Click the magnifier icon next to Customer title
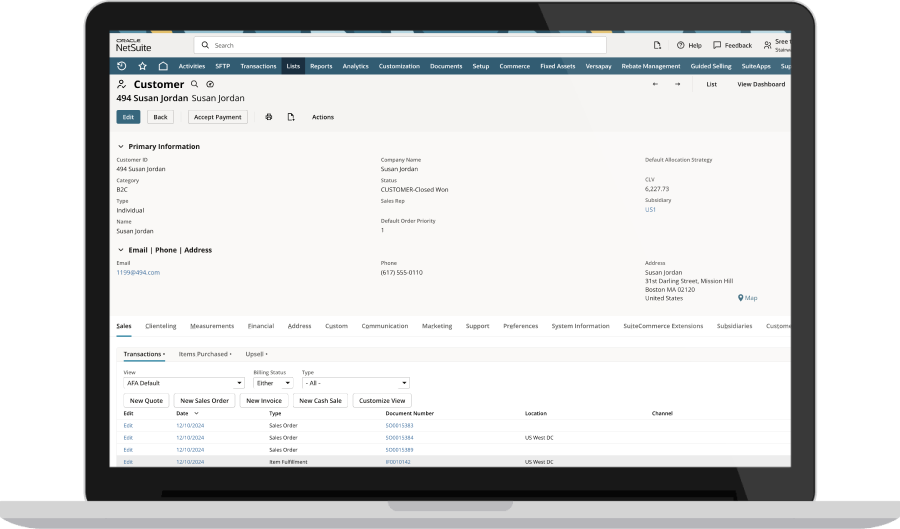 (195, 85)
